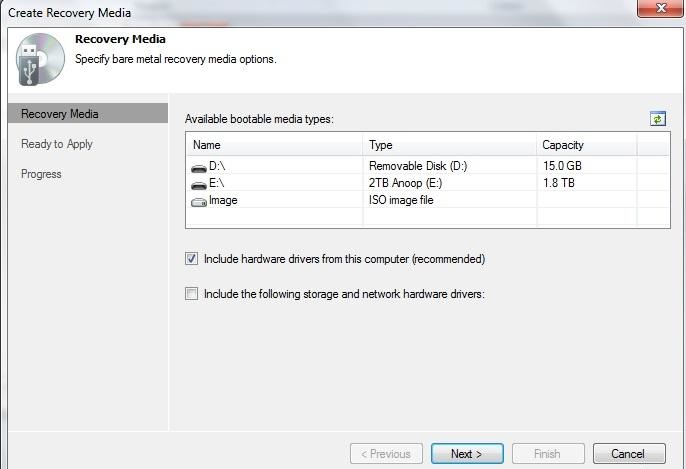
Task: Select the Recovery Media wizard step
Action: 88,113
